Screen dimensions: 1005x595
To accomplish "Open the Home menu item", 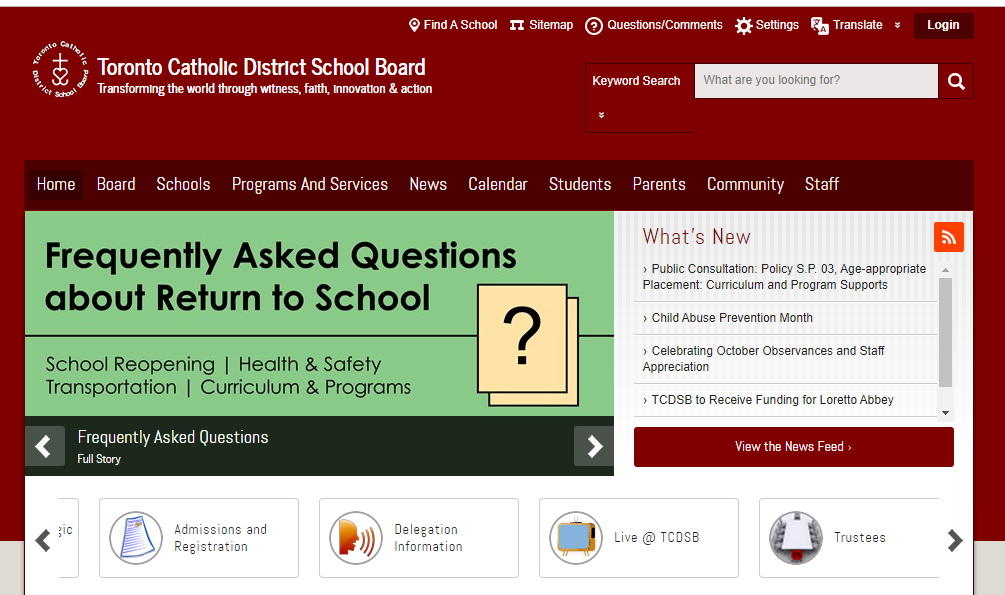I will (56, 185).
